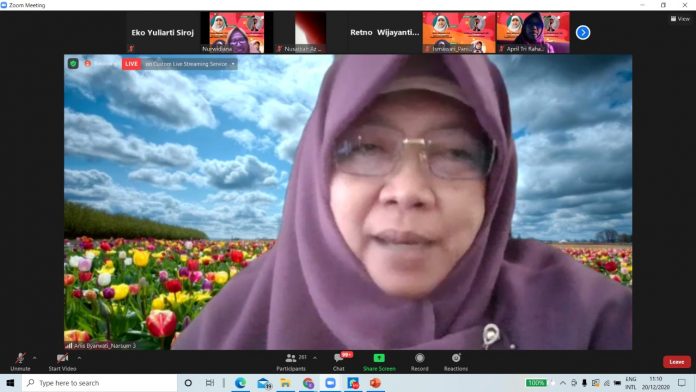This screenshot has height=392, width=696.
Task: Open Chrome from the taskbar
Action: 308,383
